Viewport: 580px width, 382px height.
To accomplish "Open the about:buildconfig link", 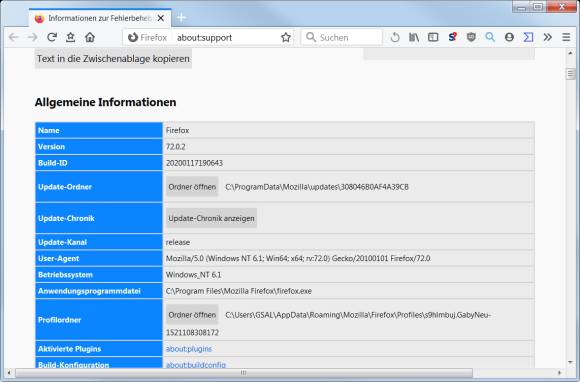I will [x=196, y=365].
